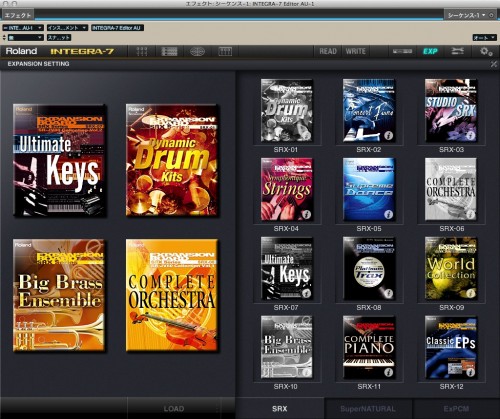Open info icon on SRX-07
Screen dimensions: 500x419
click(306, 293)
